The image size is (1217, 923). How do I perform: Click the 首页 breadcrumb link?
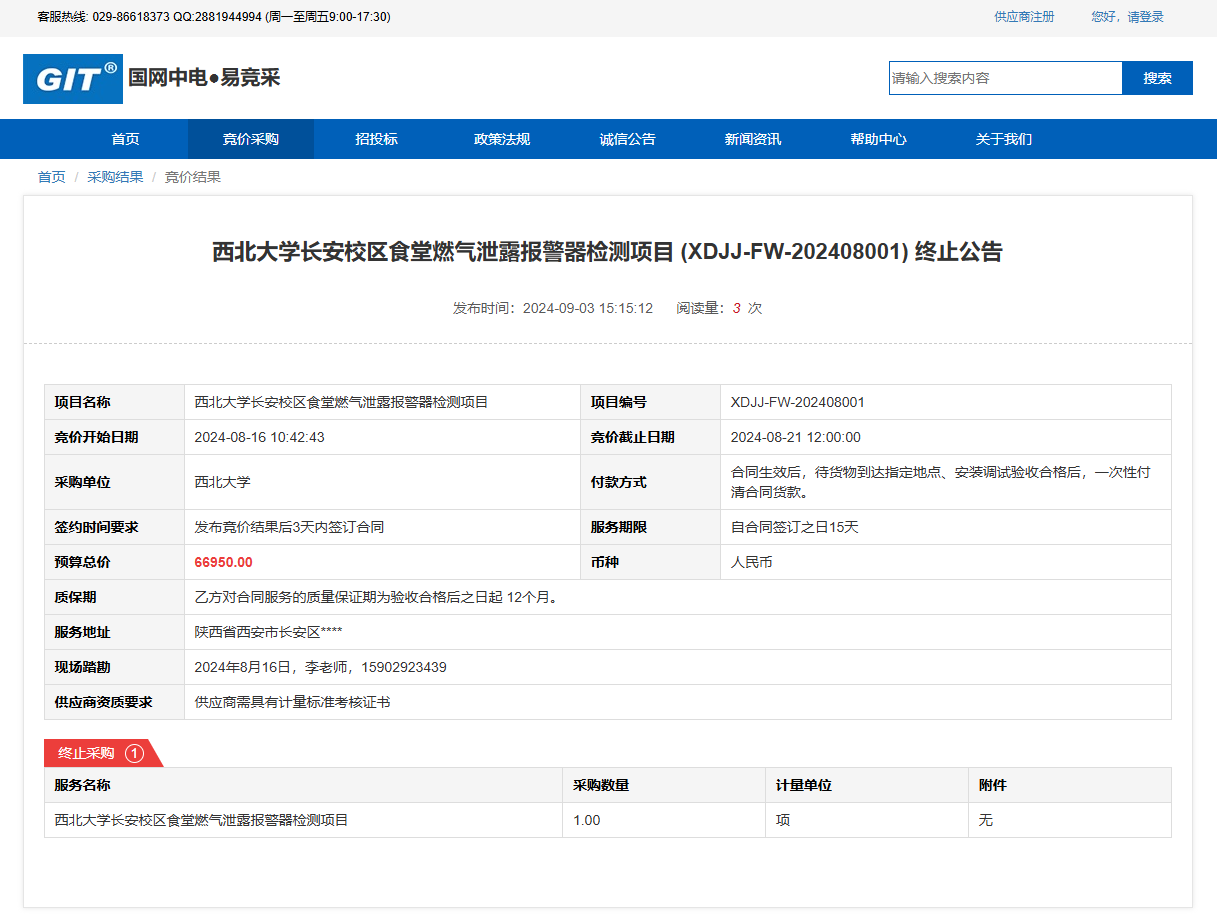[52, 177]
